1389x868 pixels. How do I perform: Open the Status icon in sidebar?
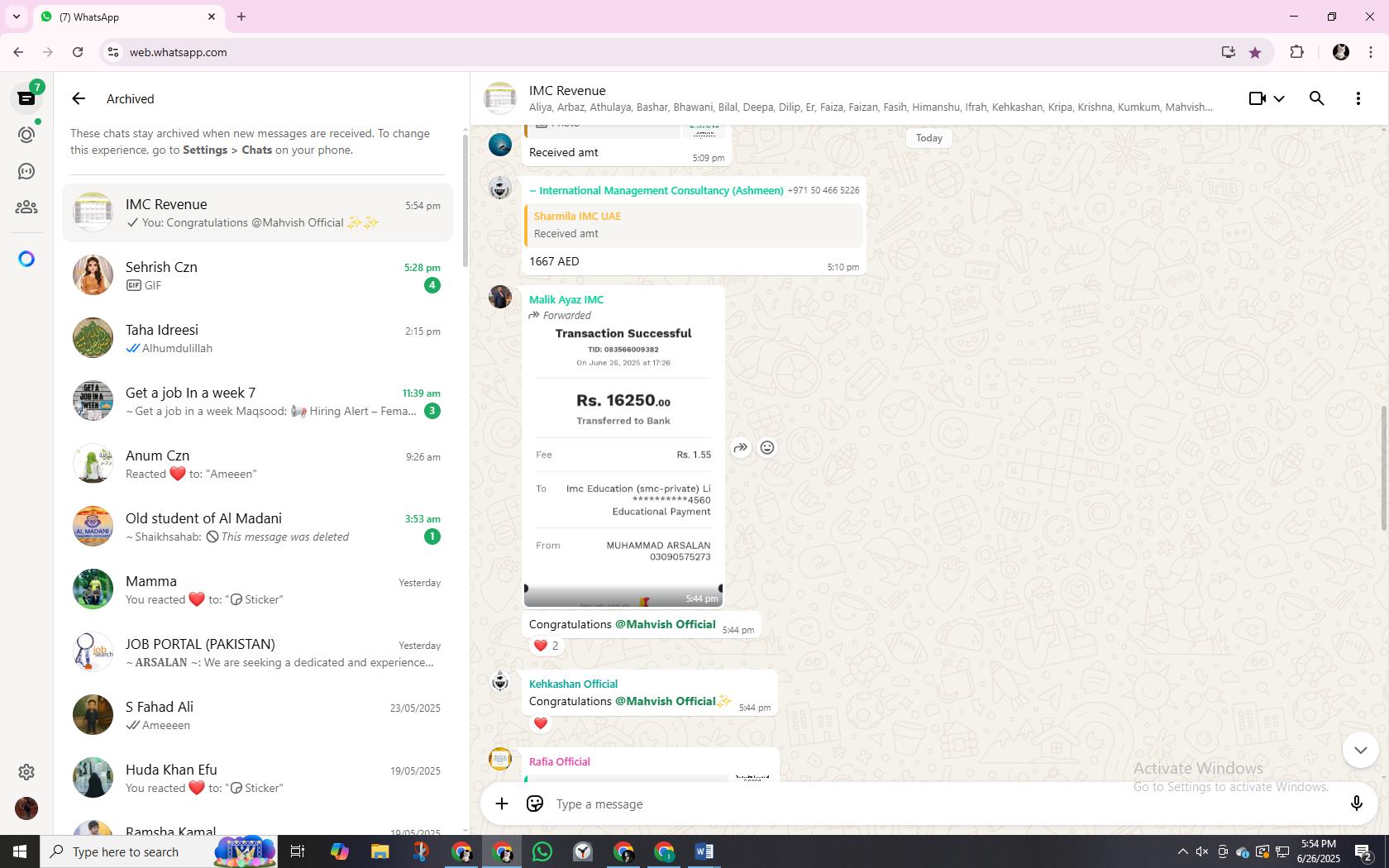[26, 135]
